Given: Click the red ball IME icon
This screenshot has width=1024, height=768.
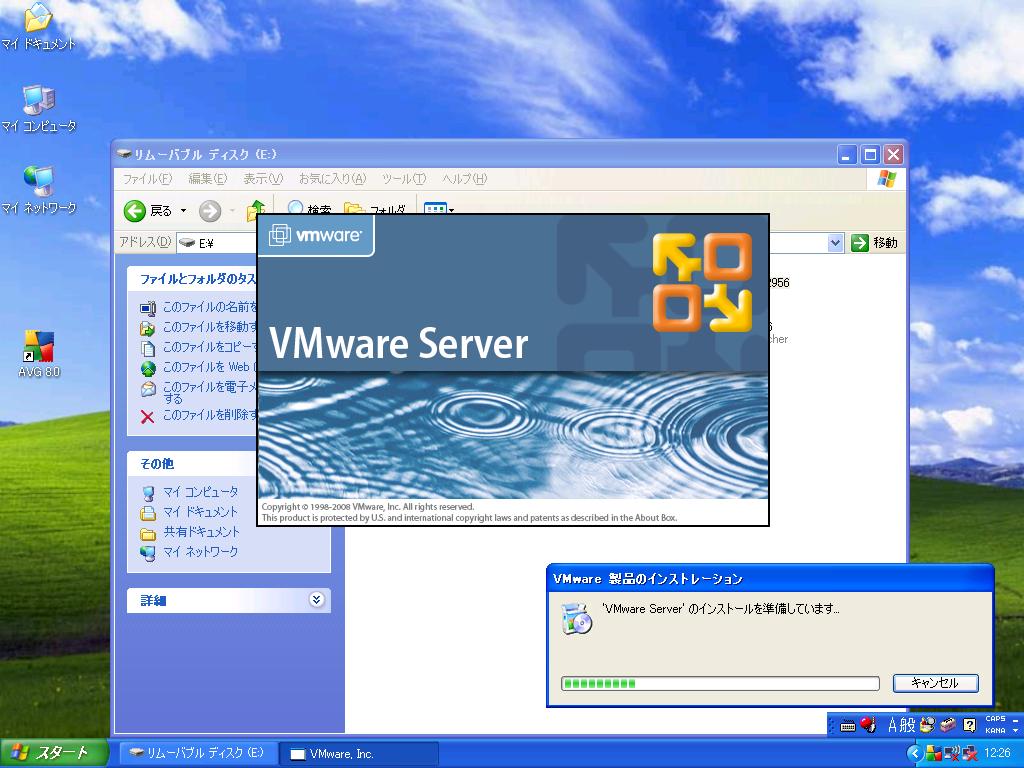Looking at the screenshot, I should 867,724.
